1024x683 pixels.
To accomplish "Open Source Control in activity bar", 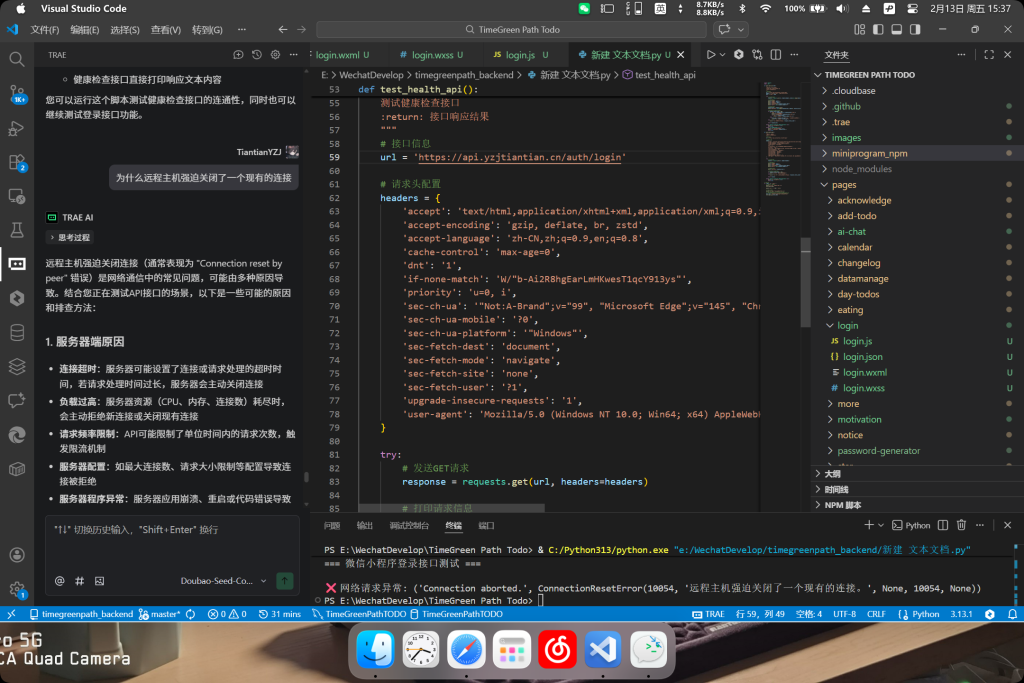I will (x=16, y=93).
